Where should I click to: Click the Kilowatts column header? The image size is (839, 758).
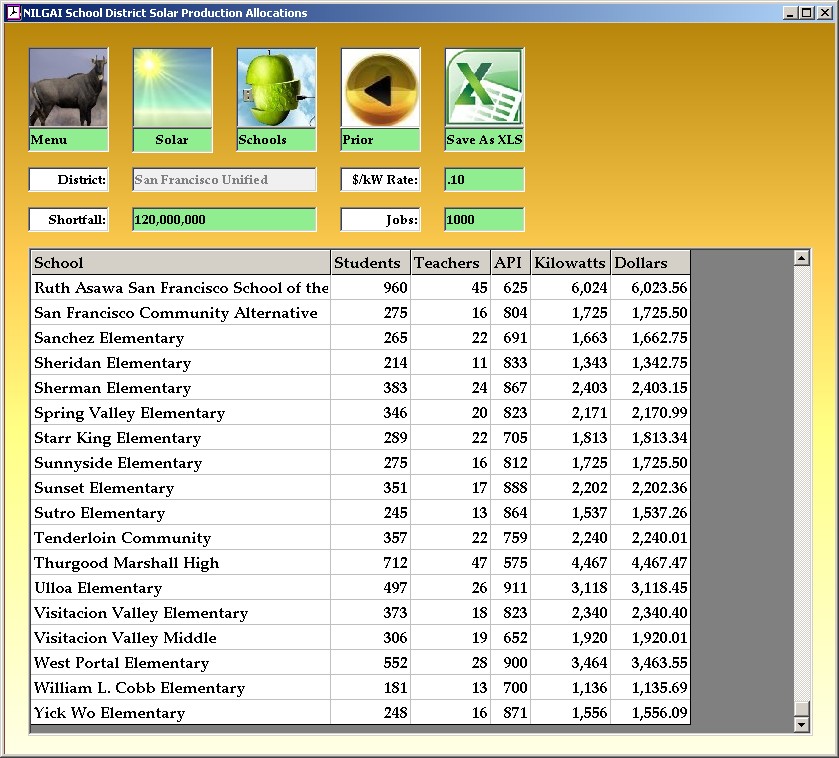pyautogui.click(x=570, y=263)
